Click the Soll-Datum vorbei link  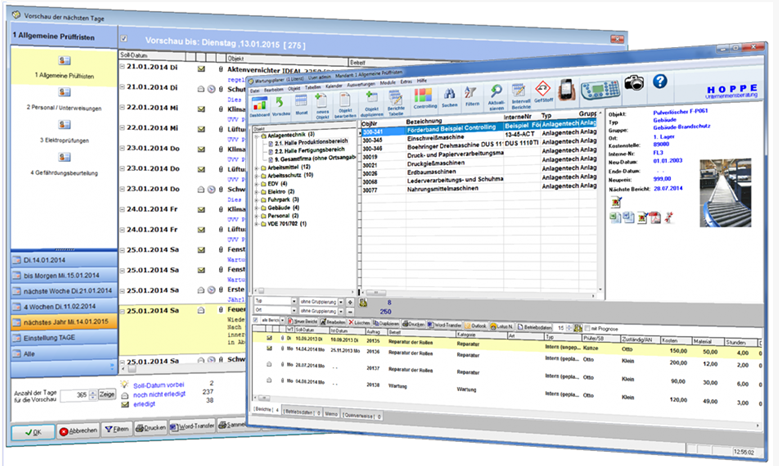[x=158, y=385]
